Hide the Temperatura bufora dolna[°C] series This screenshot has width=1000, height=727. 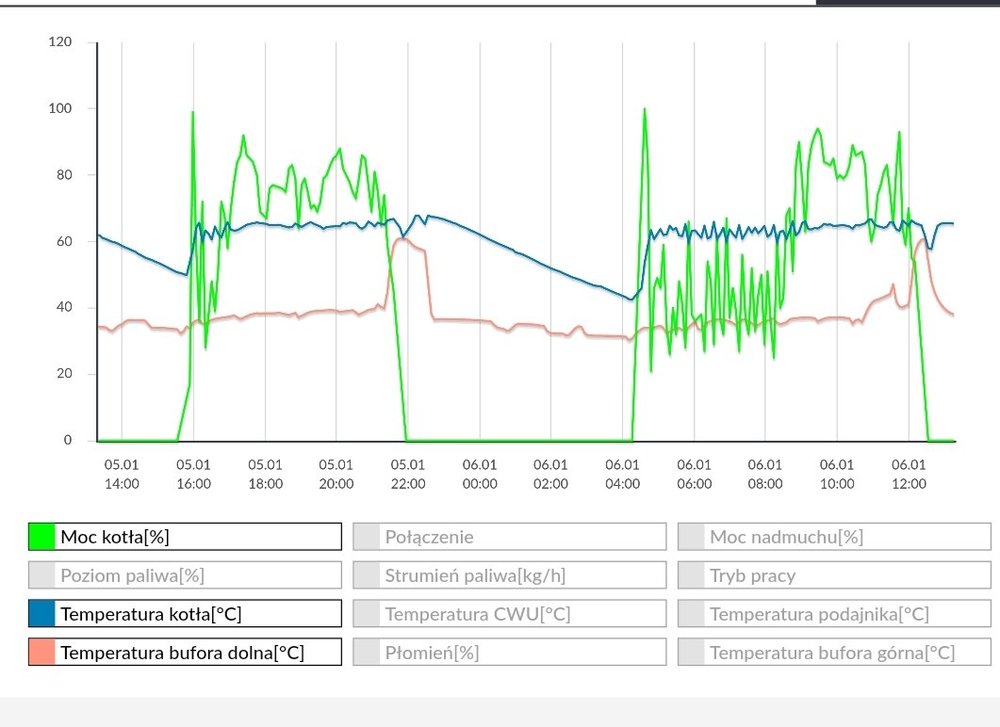click(x=185, y=653)
